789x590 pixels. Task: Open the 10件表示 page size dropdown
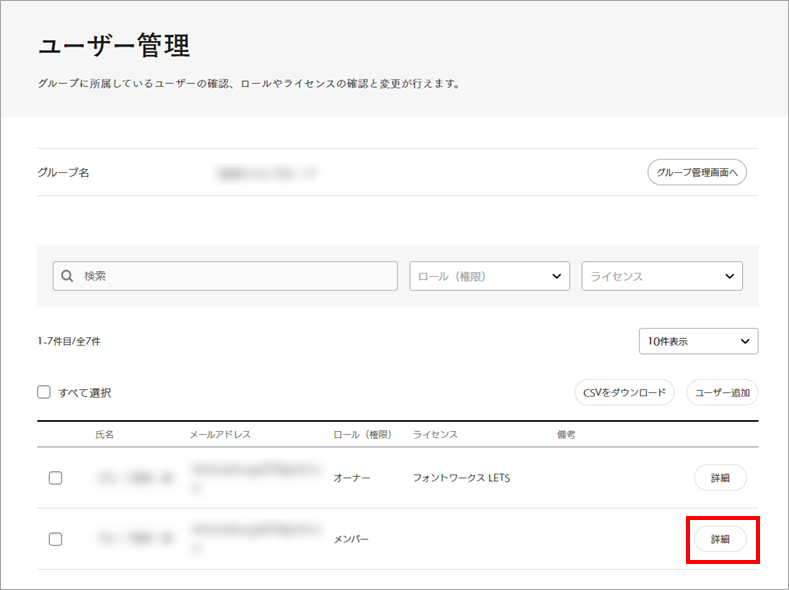coord(698,341)
